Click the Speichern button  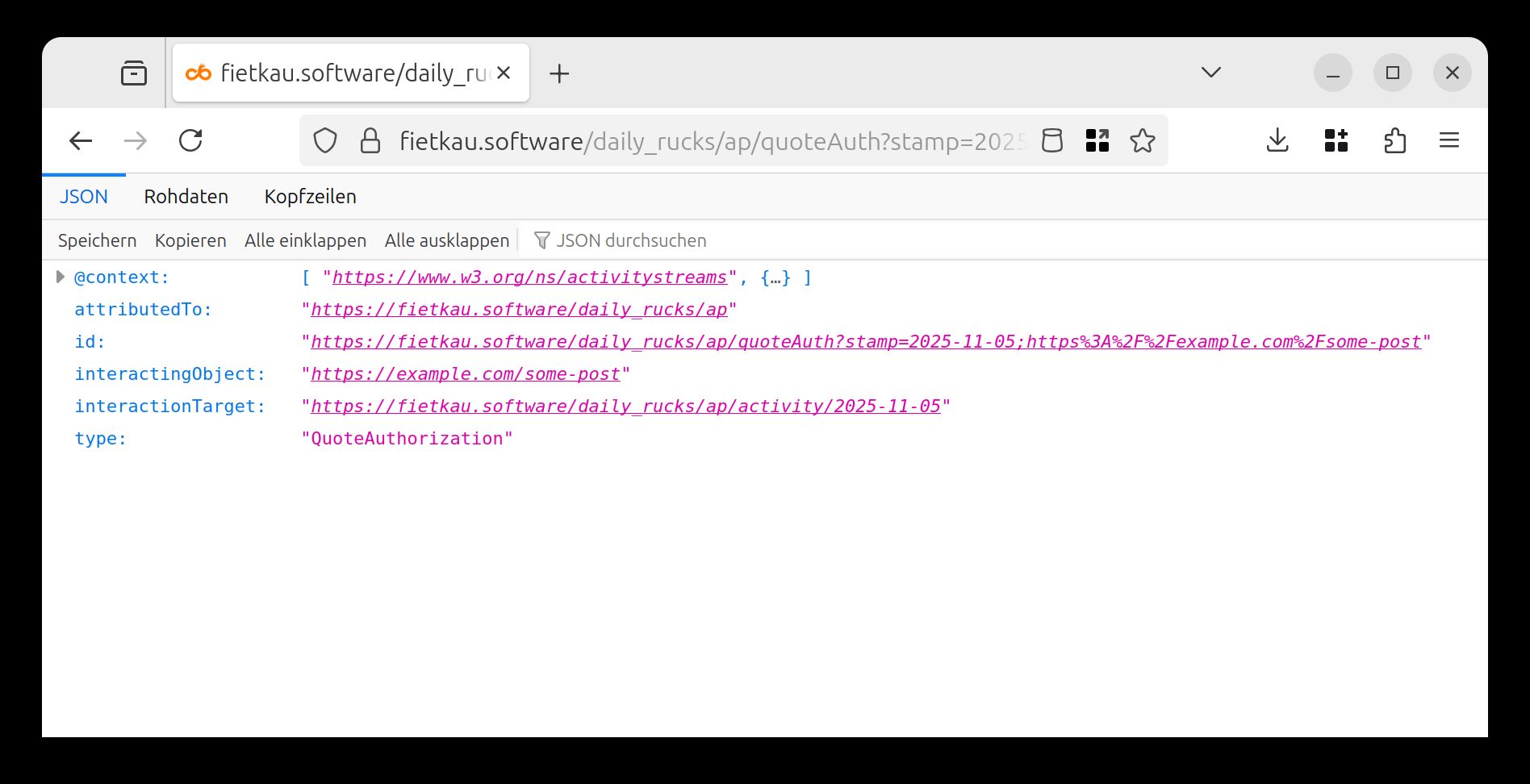tap(96, 240)
